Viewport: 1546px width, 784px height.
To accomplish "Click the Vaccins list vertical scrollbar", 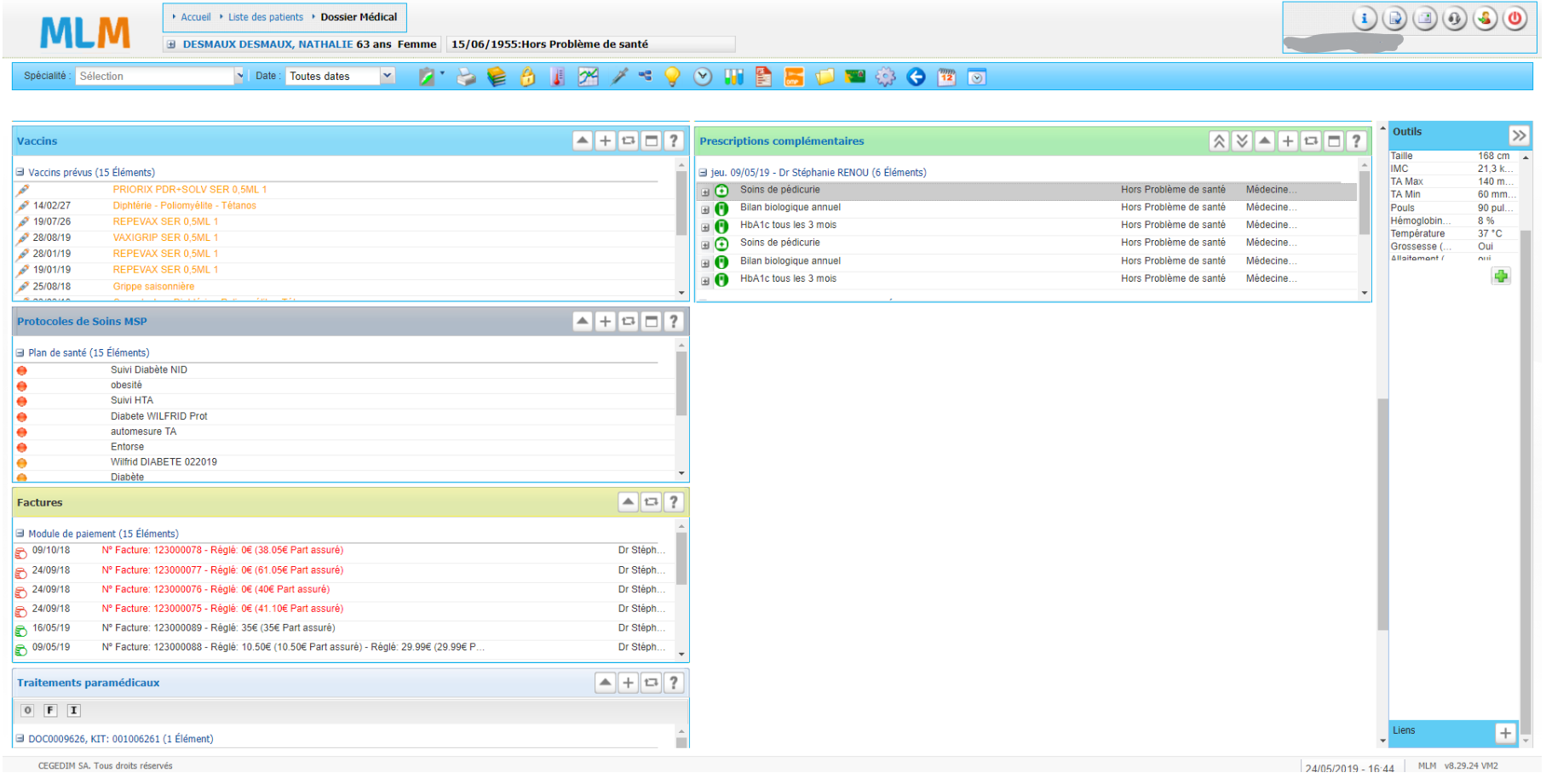I will [681, 204].
